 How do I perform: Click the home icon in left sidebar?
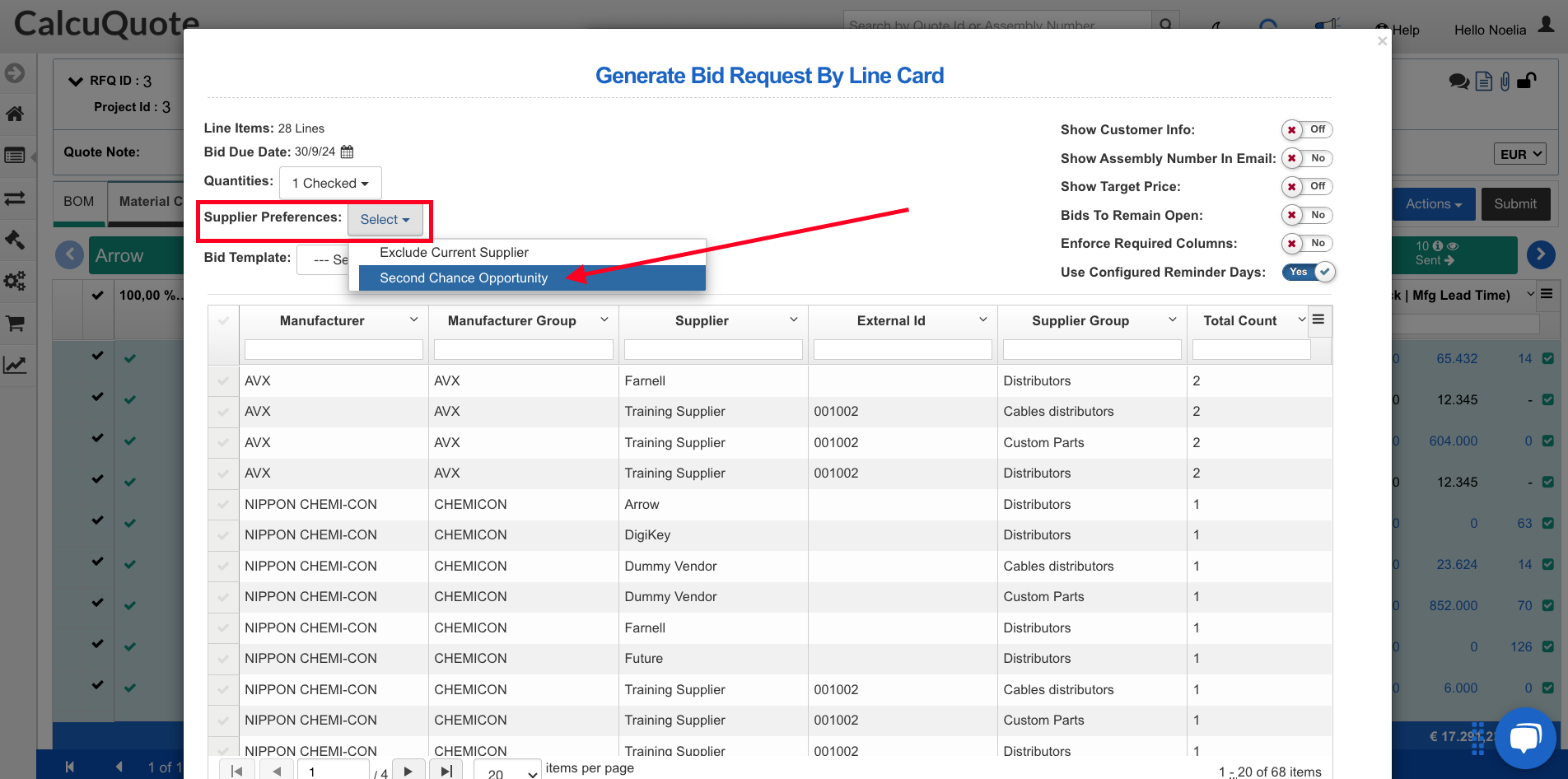click(15, 114)
